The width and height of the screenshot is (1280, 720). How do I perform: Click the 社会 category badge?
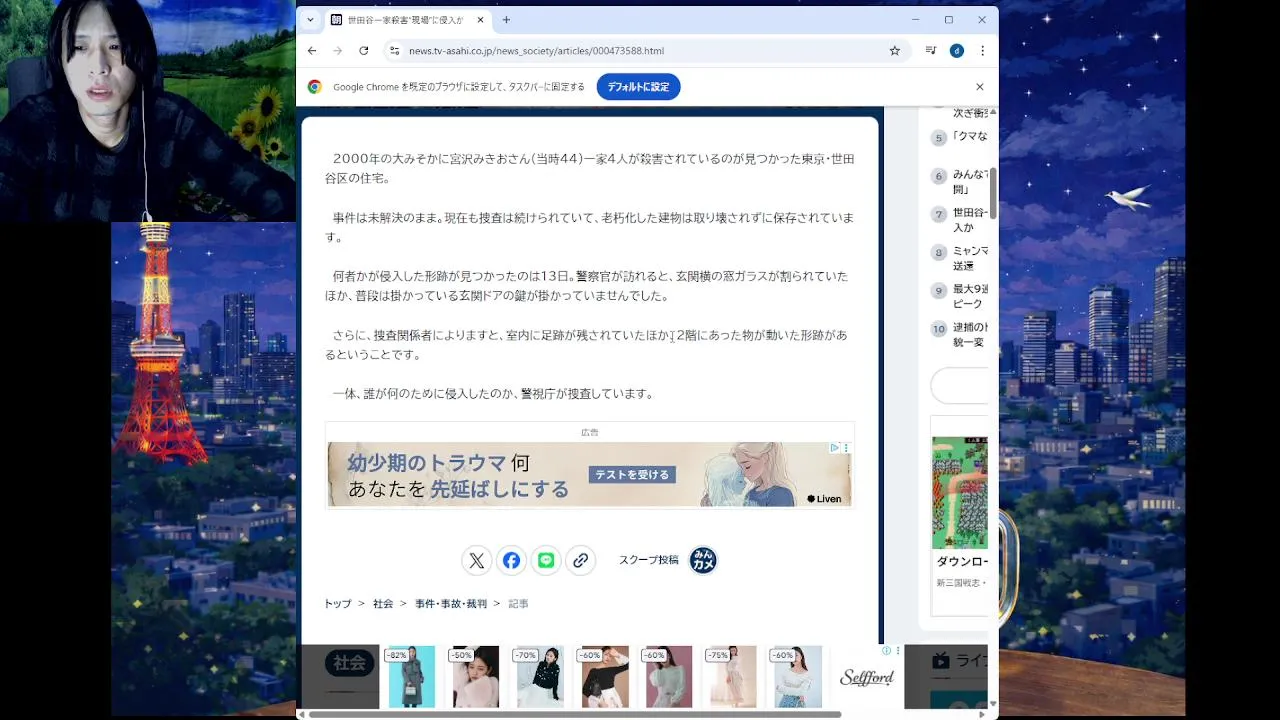coord(349,662)
